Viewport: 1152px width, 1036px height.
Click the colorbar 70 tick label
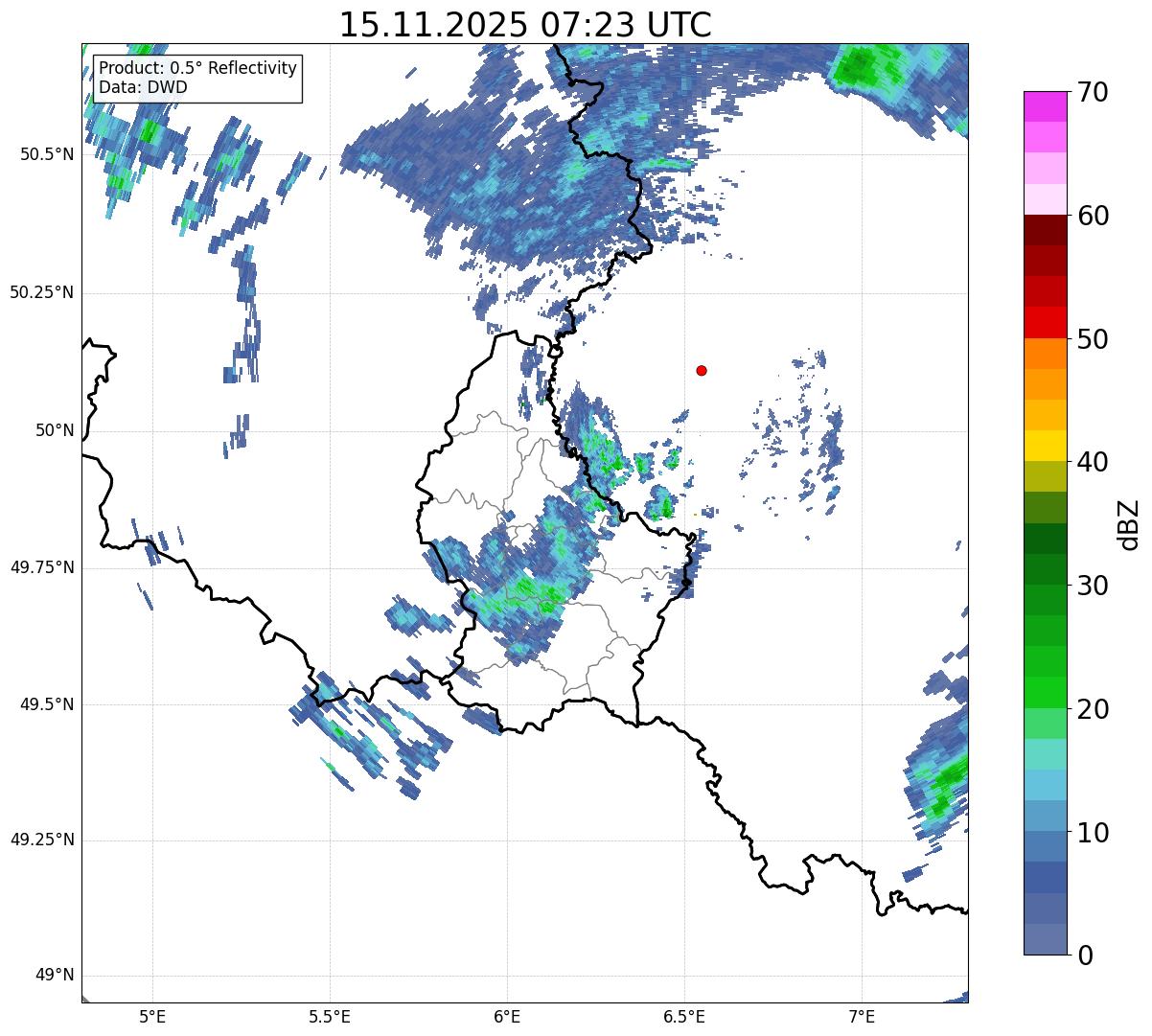click(x=1093, y=92)
